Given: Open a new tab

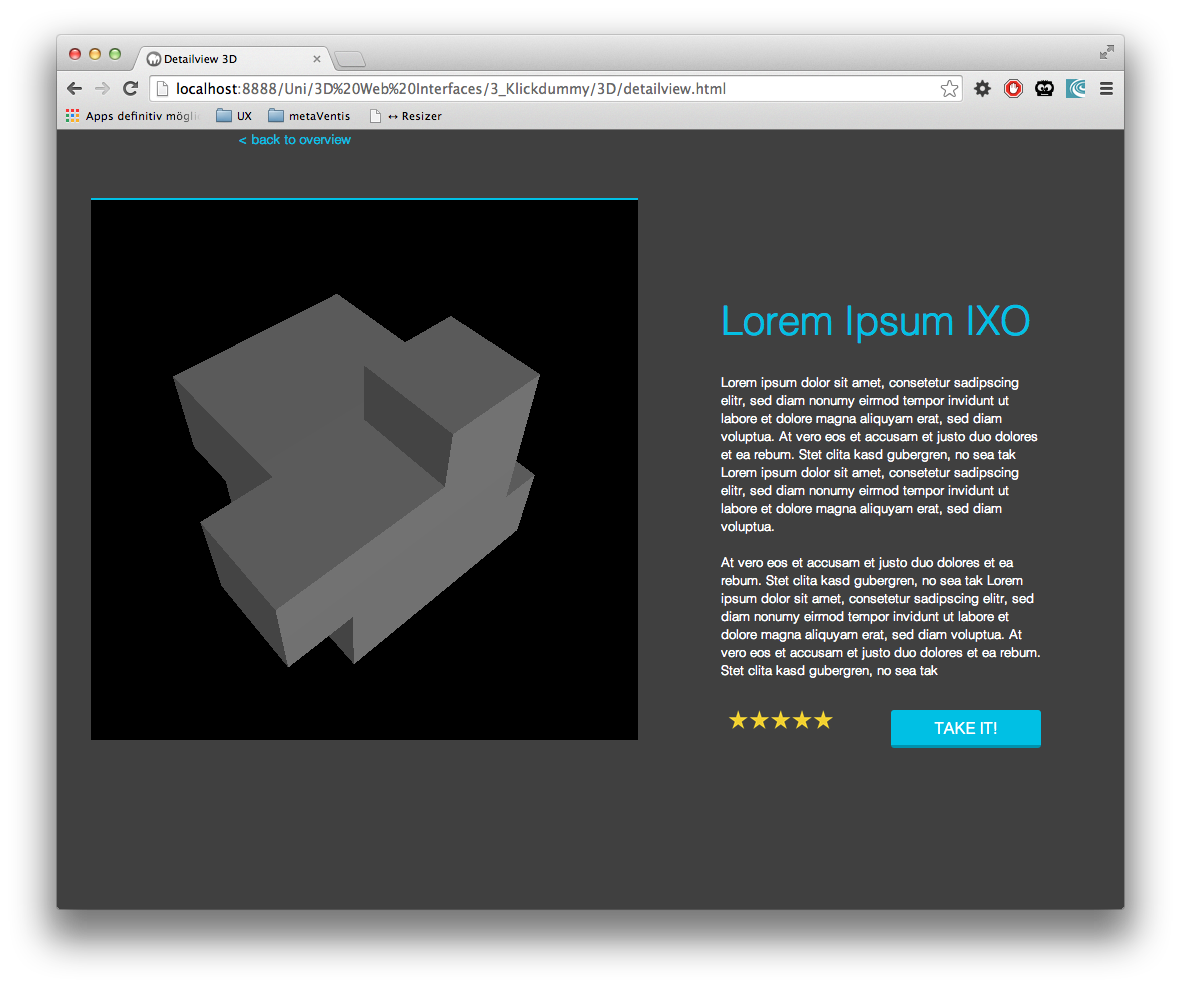Looking at the screenshot, I should coord(350,59).
